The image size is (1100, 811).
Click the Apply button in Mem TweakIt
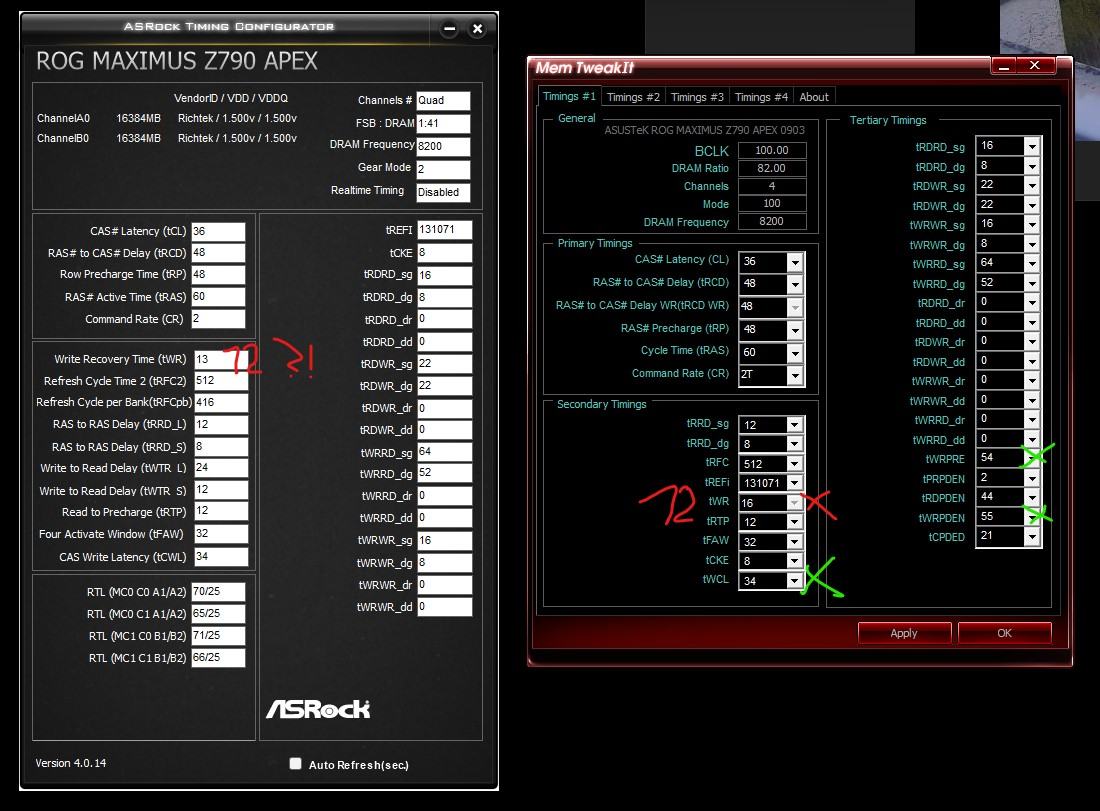click(904, 633)
